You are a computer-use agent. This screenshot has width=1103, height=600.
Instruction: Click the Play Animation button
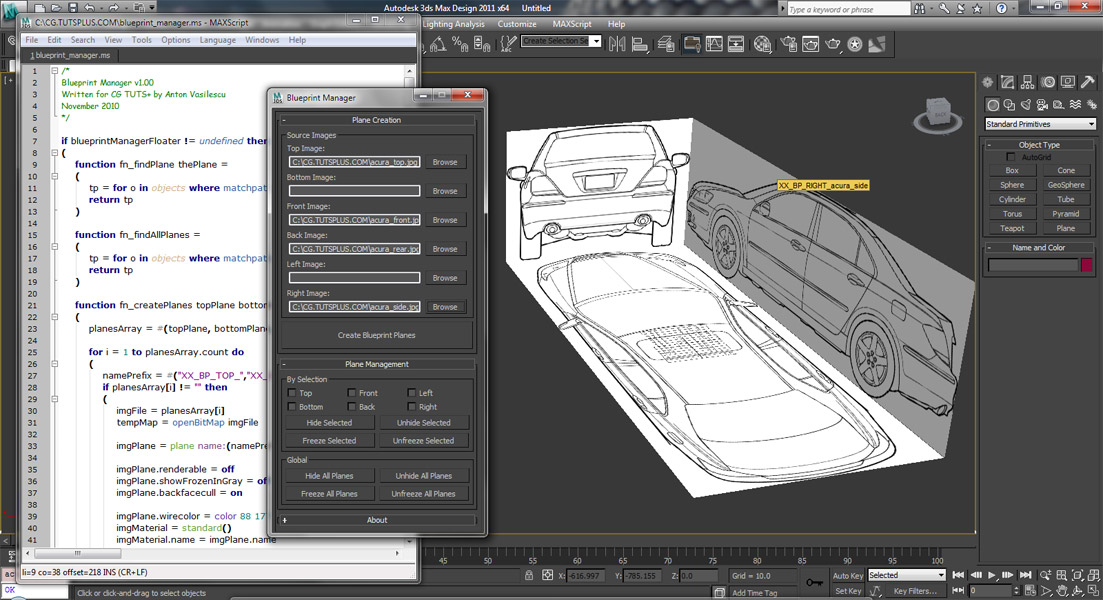(x=992, y=575)
